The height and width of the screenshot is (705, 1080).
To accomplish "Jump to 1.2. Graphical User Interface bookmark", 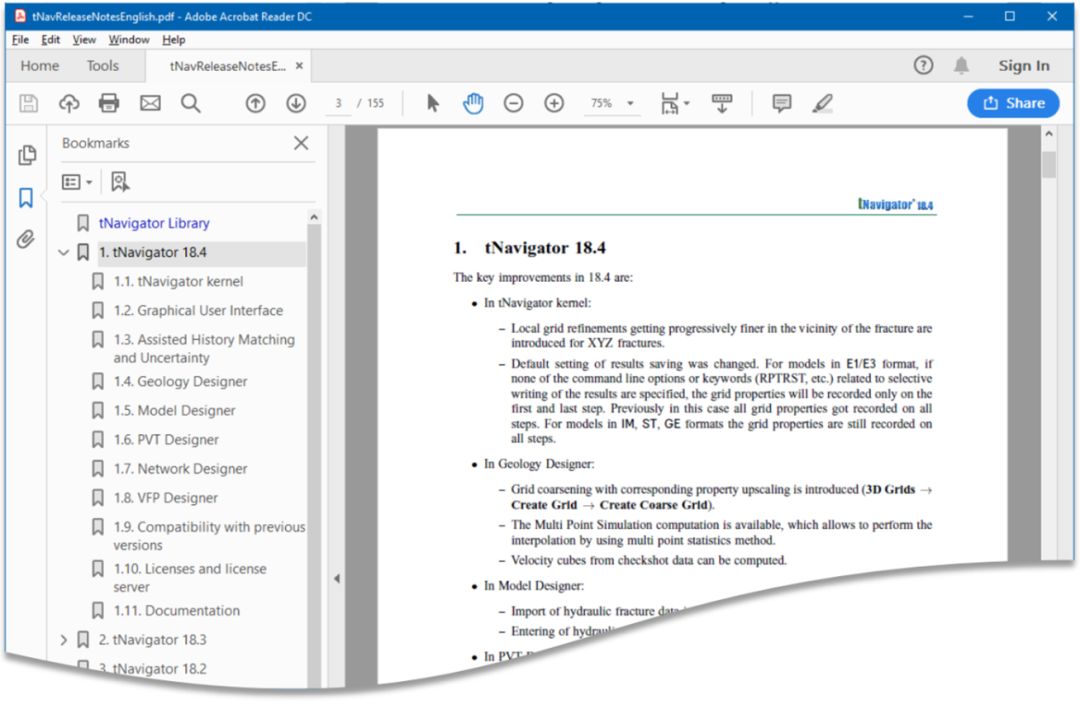I will coord(198,311).
